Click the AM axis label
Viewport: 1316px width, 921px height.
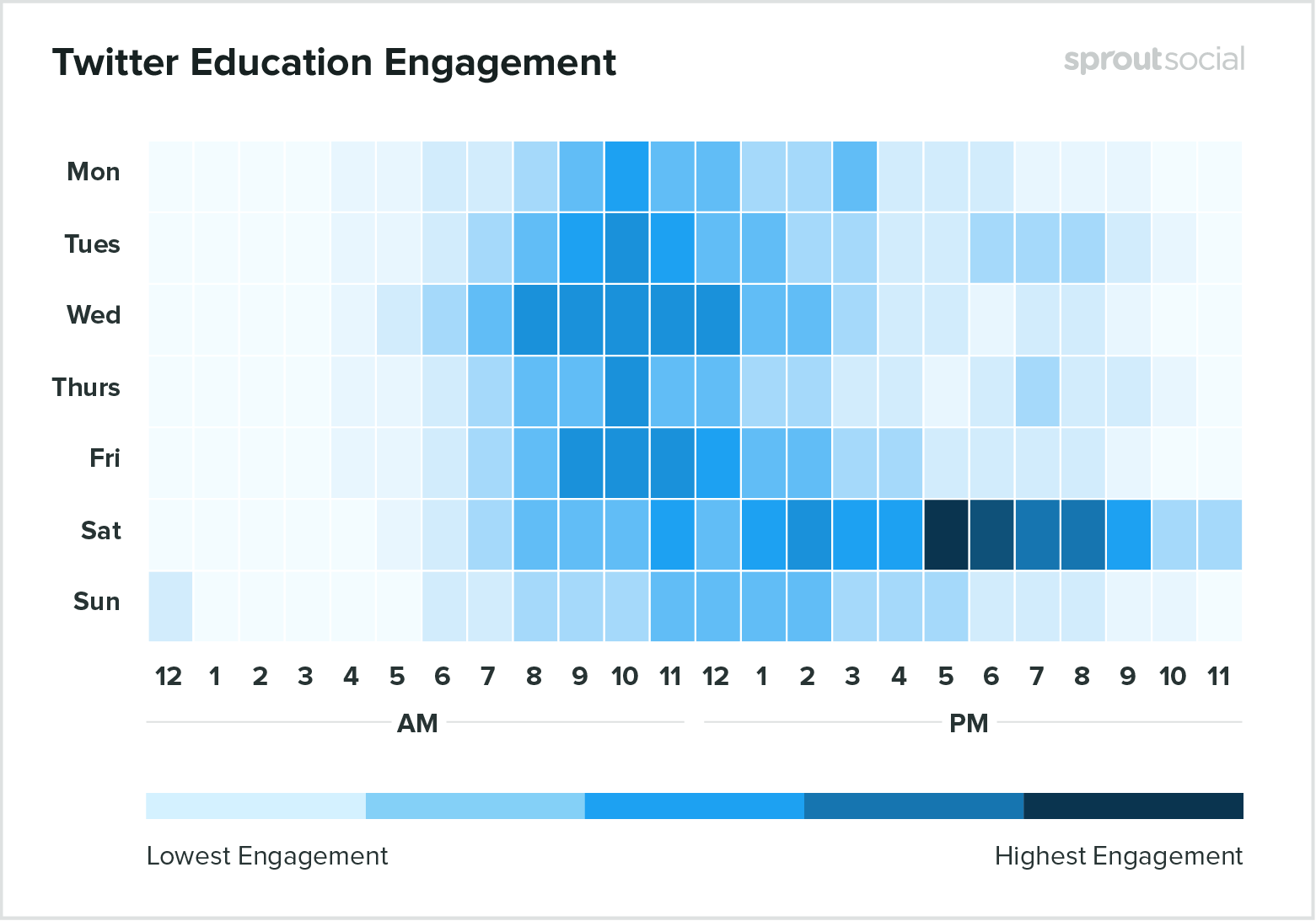417,724
